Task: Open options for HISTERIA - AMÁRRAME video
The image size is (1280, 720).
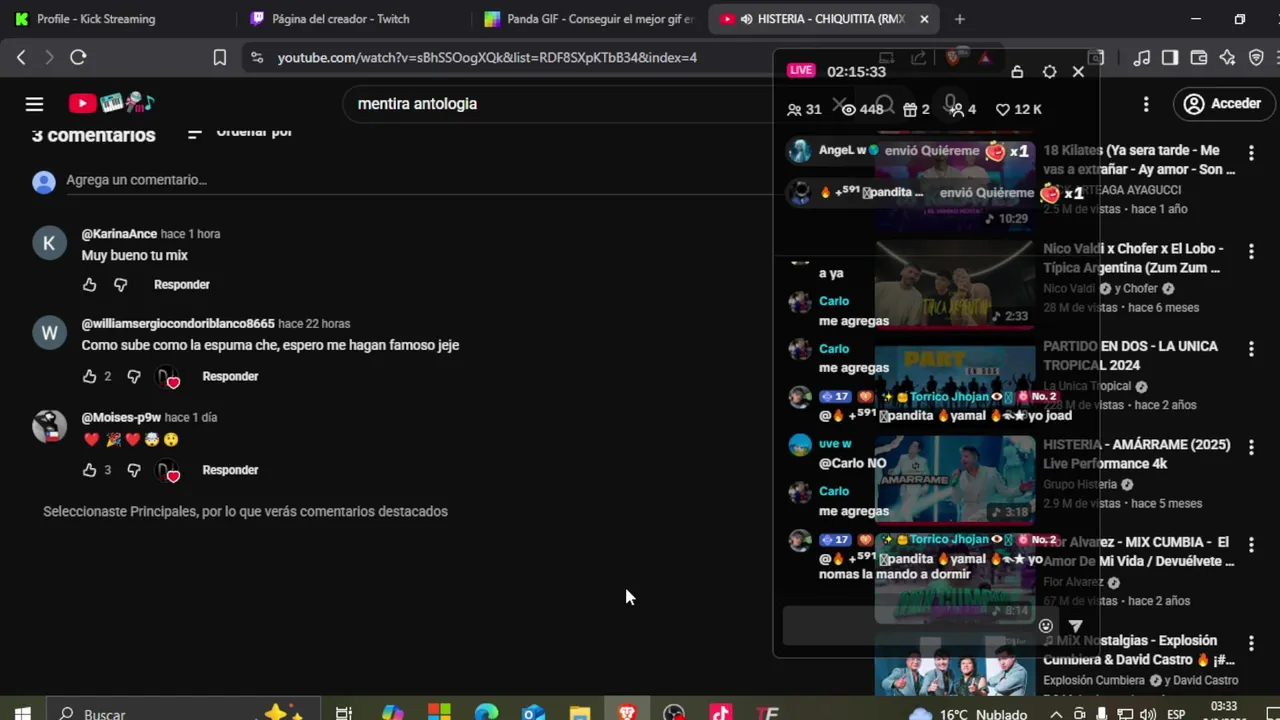Action: (x=1251, y=447)
